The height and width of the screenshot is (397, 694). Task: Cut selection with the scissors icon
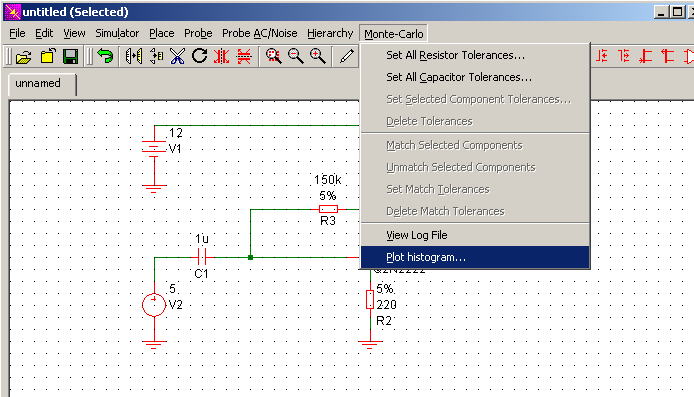(177, 57)
